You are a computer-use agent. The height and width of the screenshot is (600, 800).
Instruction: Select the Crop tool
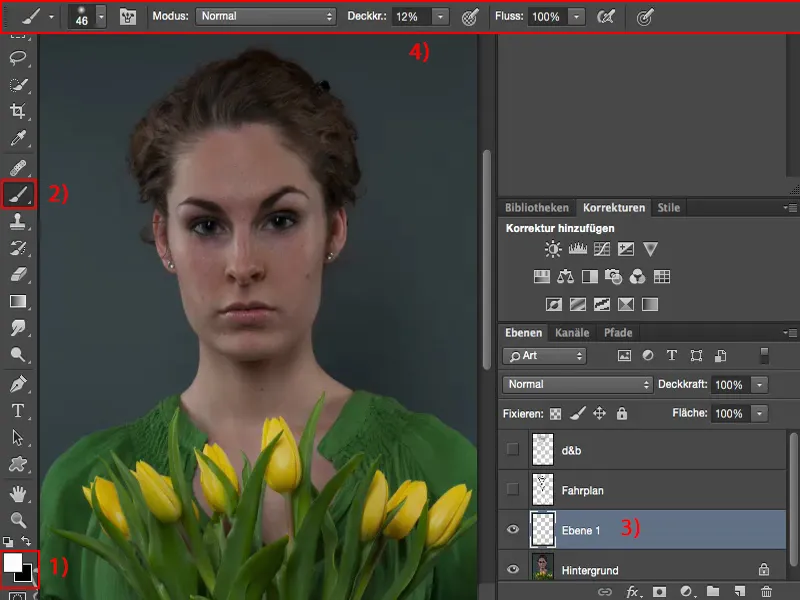[x=18, y=111]
